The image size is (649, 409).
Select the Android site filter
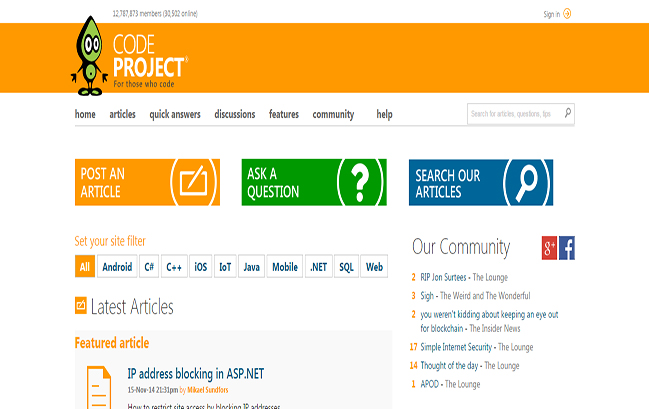117,266
